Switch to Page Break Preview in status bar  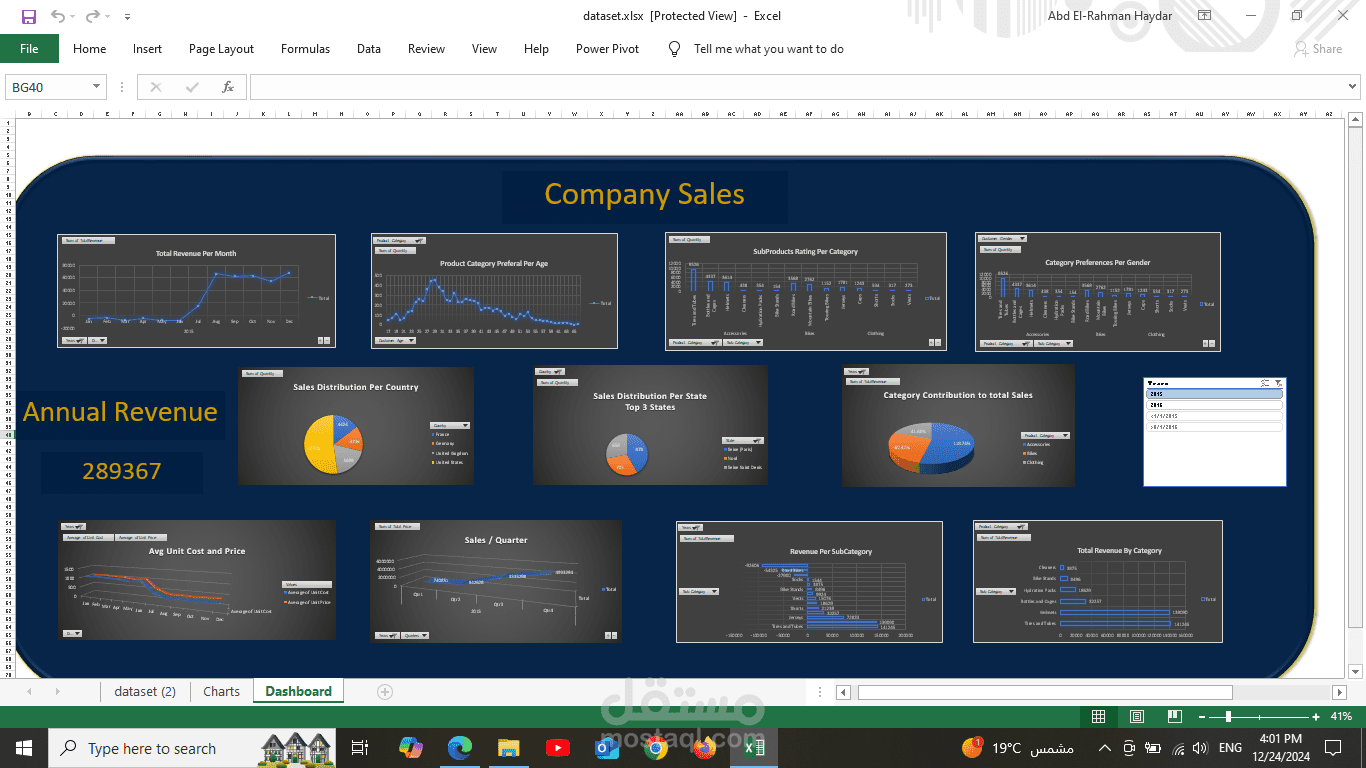point(1173,716)
